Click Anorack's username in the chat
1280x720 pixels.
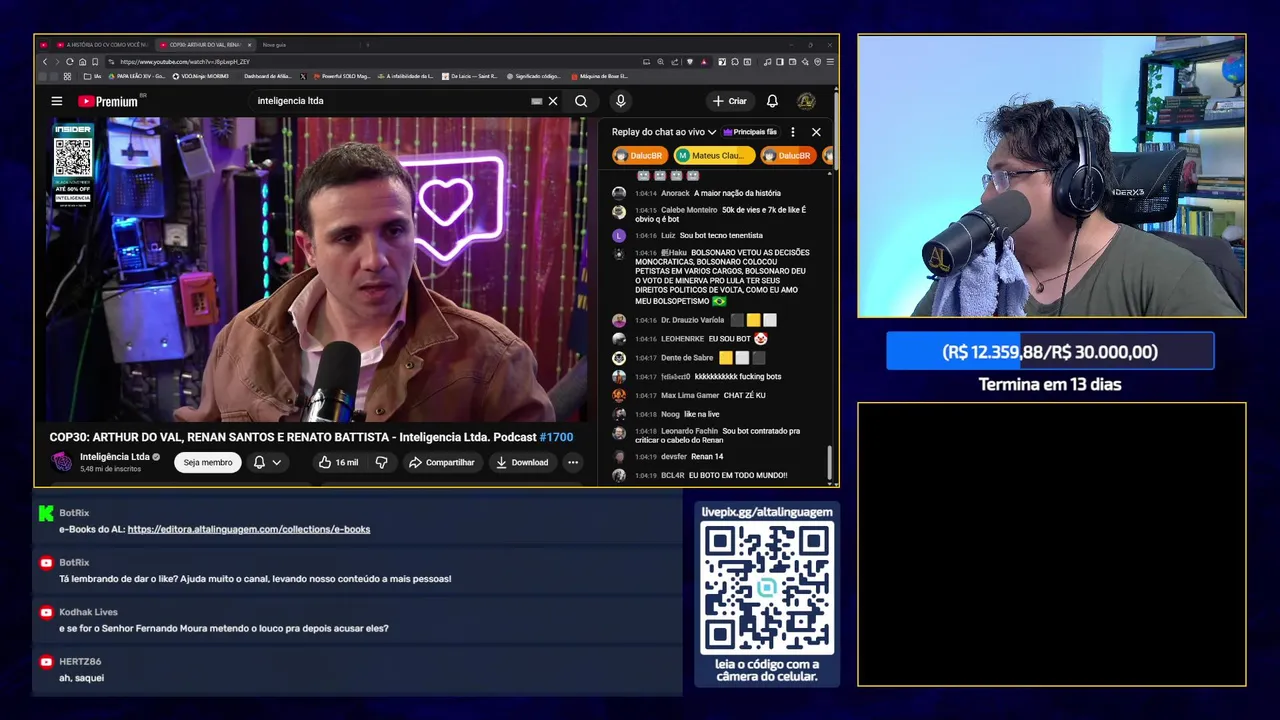pos(675,193)
